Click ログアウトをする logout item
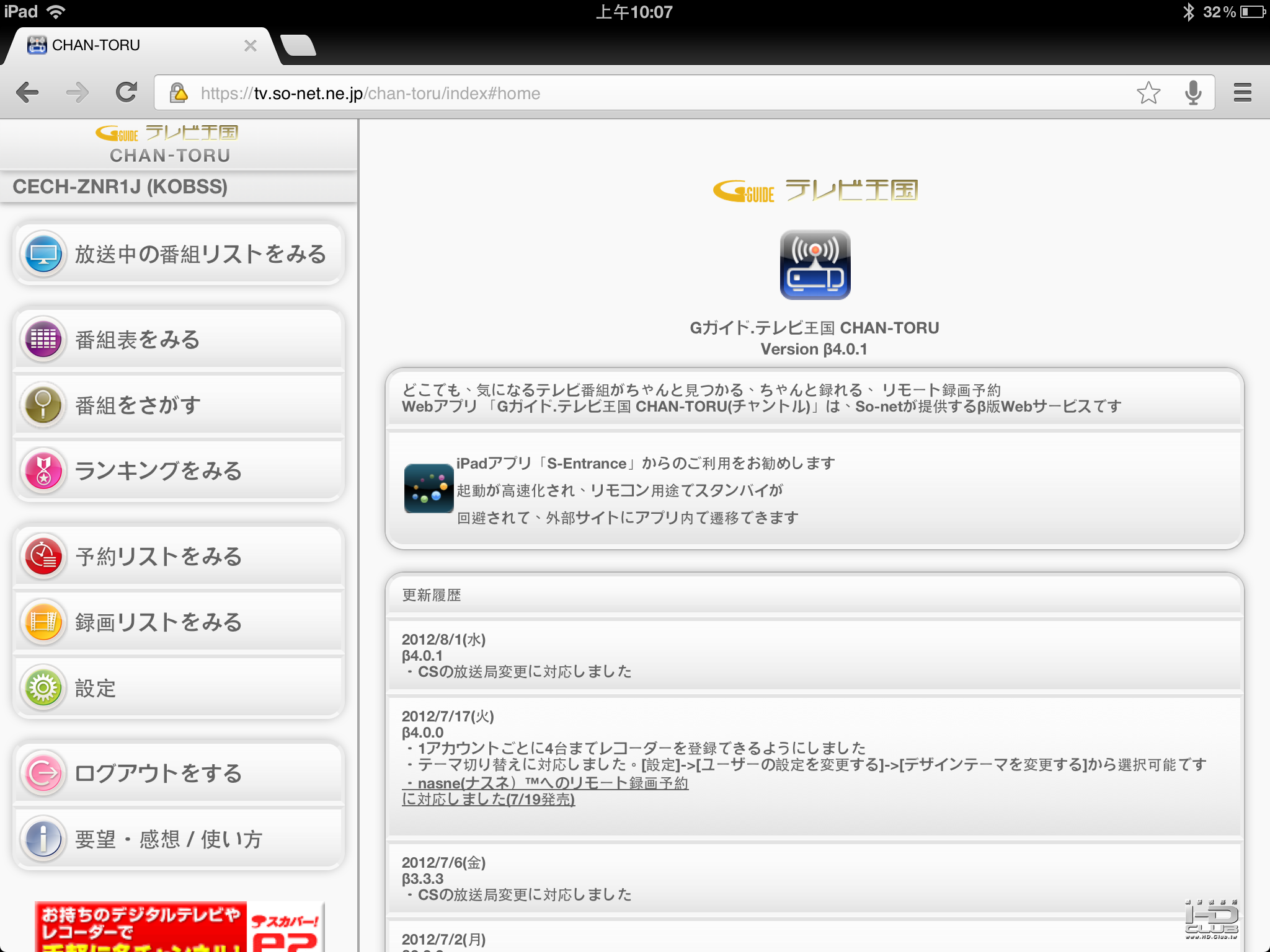The image size is (1270, 952). pyautogui.click(x=179, y=773)
